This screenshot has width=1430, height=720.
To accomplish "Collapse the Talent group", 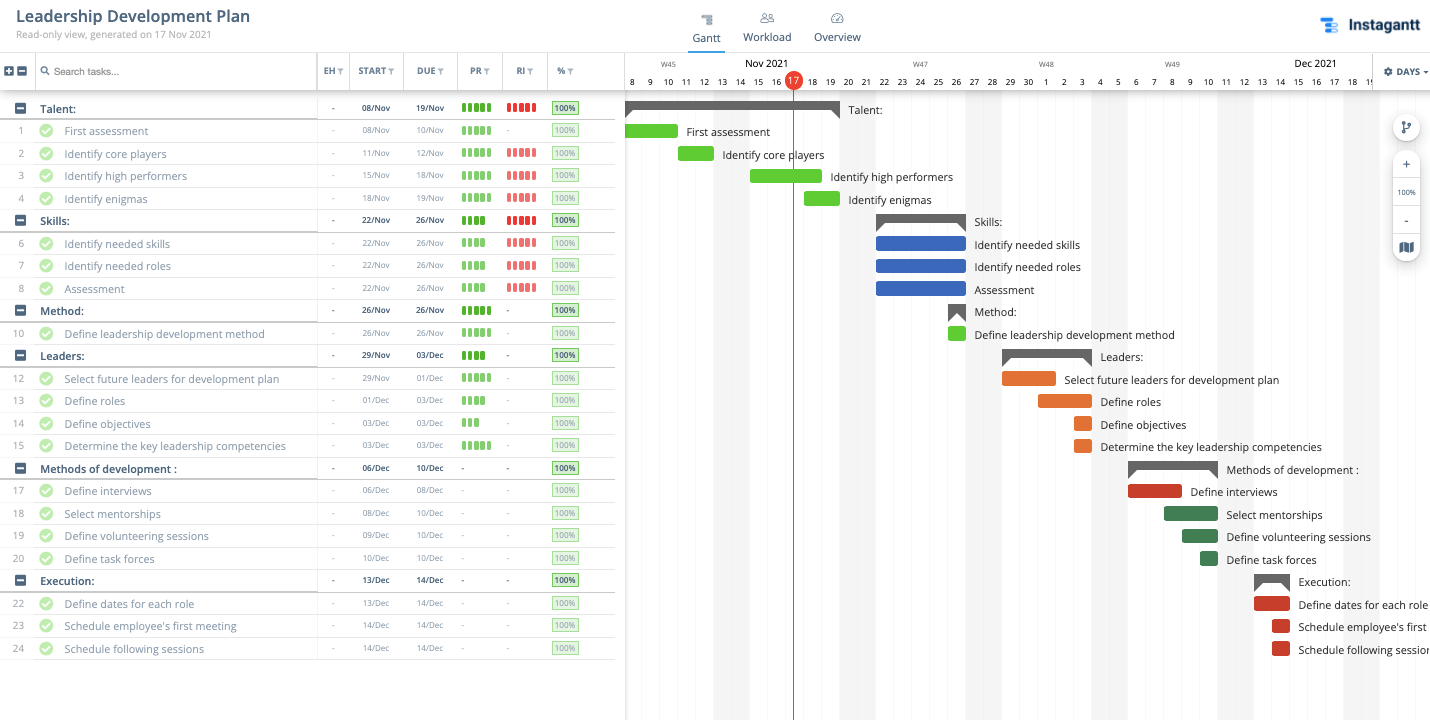I will 21,108.
